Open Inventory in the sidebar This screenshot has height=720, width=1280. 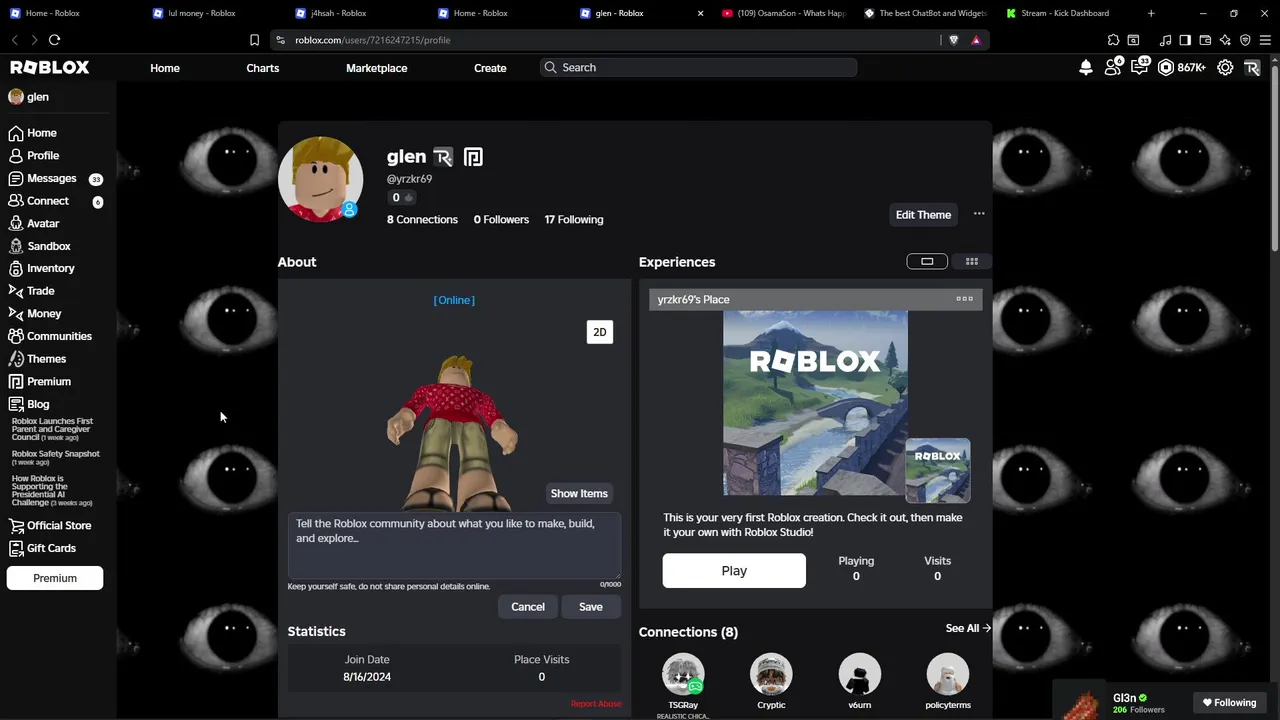pyautogui.click(x=51, y=269)
